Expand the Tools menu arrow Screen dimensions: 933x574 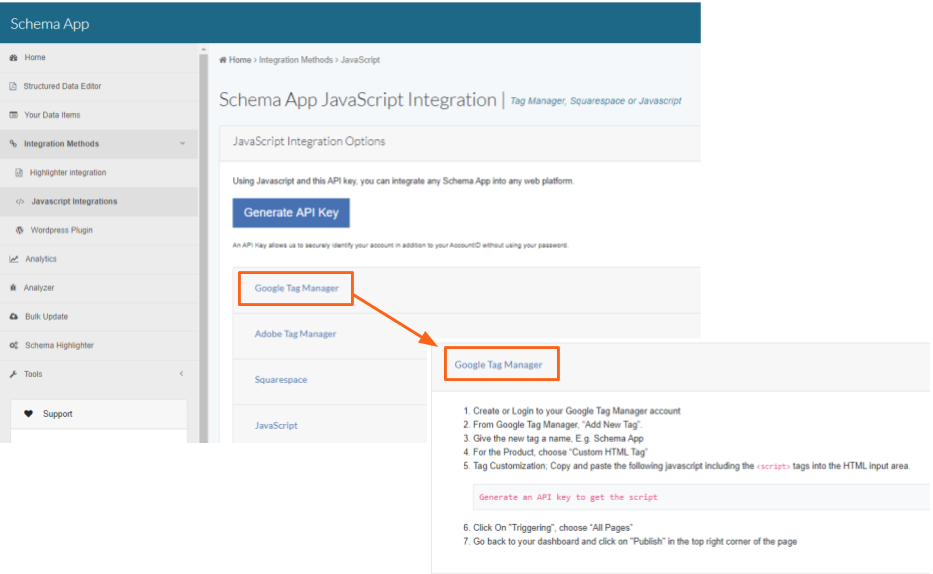click(181, 374)
